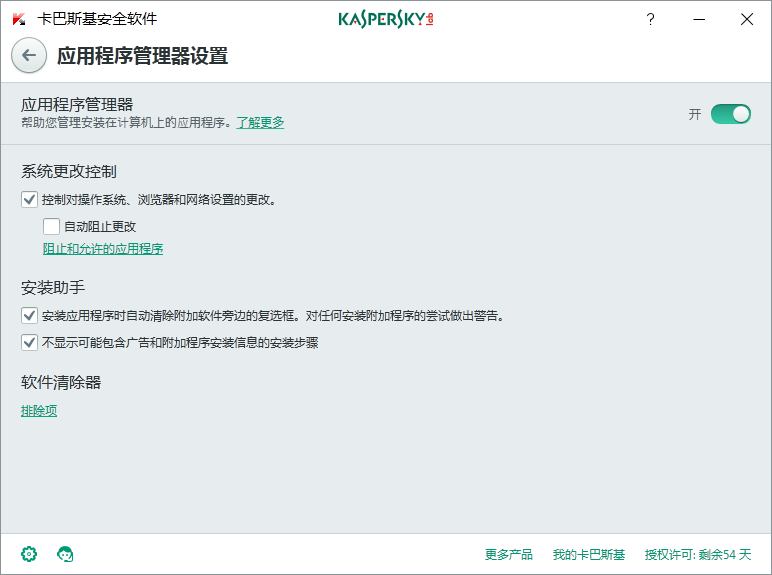Uncheck 安装应用程序时自动清除附加软件 option
Image resolution: width=772 pixels, height=575 pixels.
click(29, 315)
